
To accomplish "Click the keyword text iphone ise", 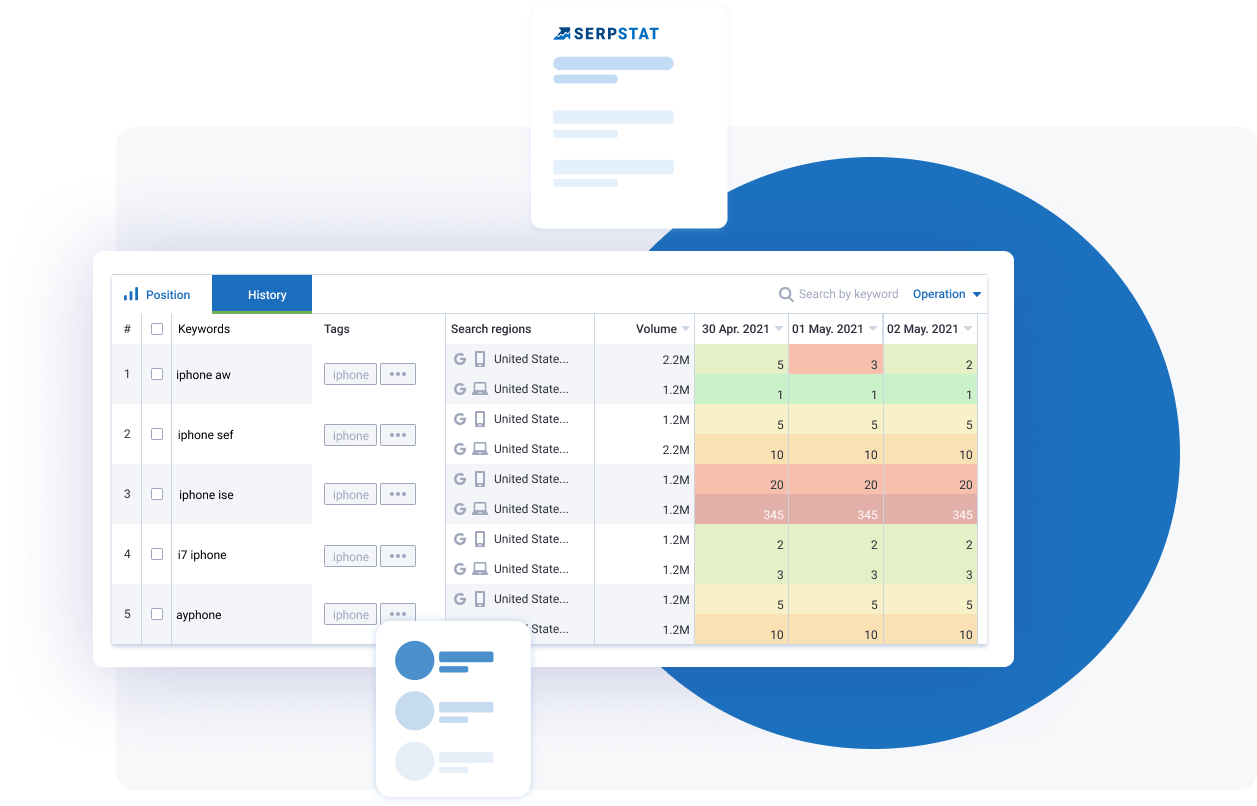I will 206,495.
